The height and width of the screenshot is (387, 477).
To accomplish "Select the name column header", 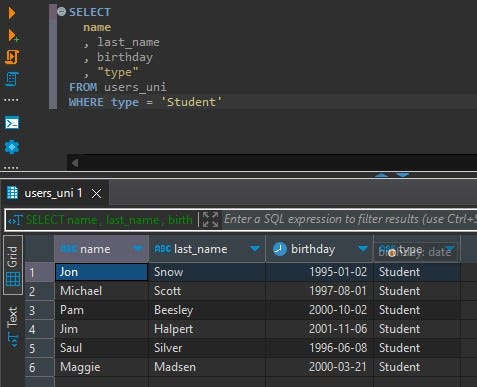I will point(101,249).
